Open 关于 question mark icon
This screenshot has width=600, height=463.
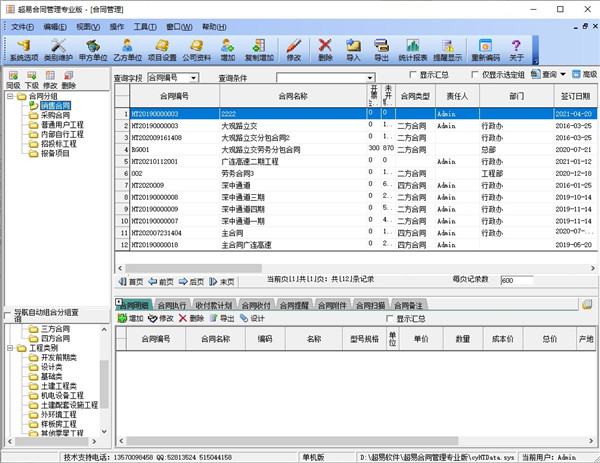tap(516, 50)
